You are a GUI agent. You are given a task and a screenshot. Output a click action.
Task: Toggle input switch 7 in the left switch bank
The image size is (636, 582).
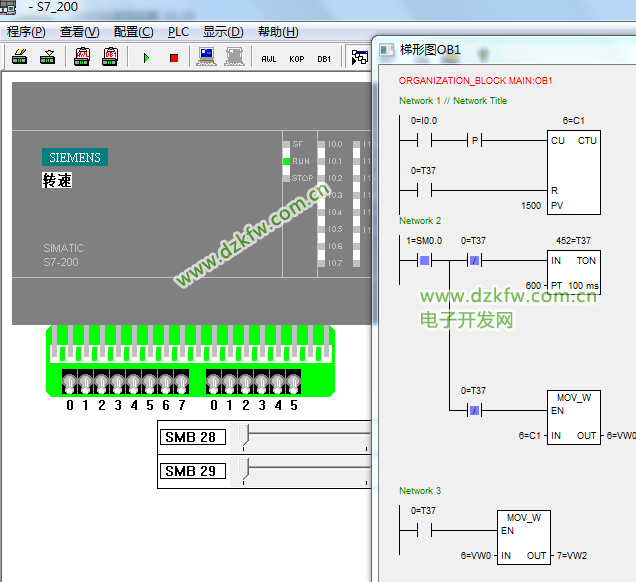pyautogui.click(x=182, y=383)
